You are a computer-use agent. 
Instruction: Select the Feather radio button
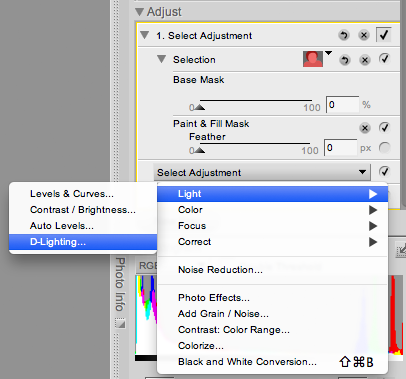(384, 147)
